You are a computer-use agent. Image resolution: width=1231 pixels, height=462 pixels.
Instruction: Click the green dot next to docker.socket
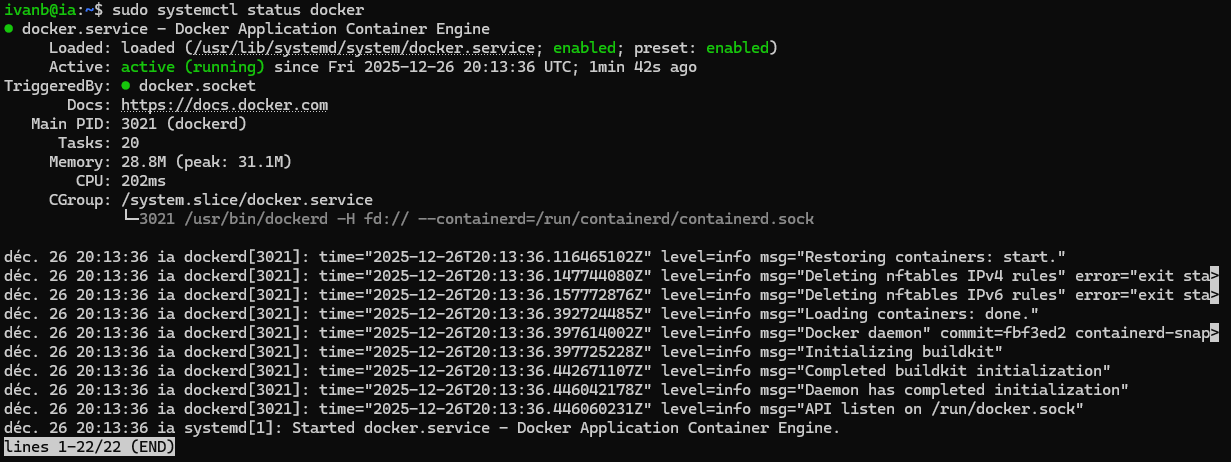(x=126, y=86)
